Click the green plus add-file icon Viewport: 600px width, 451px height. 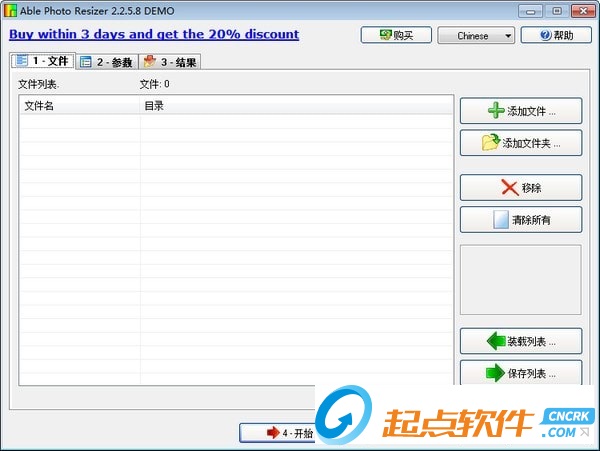click(496, 111)
